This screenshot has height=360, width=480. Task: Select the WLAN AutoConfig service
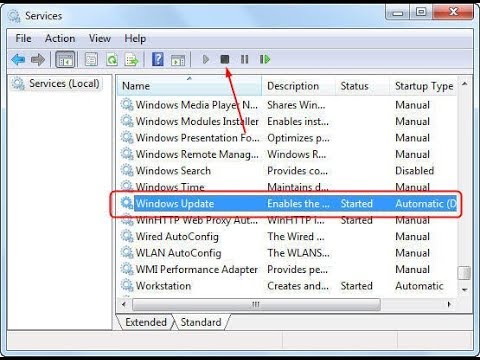click(178, 253)
